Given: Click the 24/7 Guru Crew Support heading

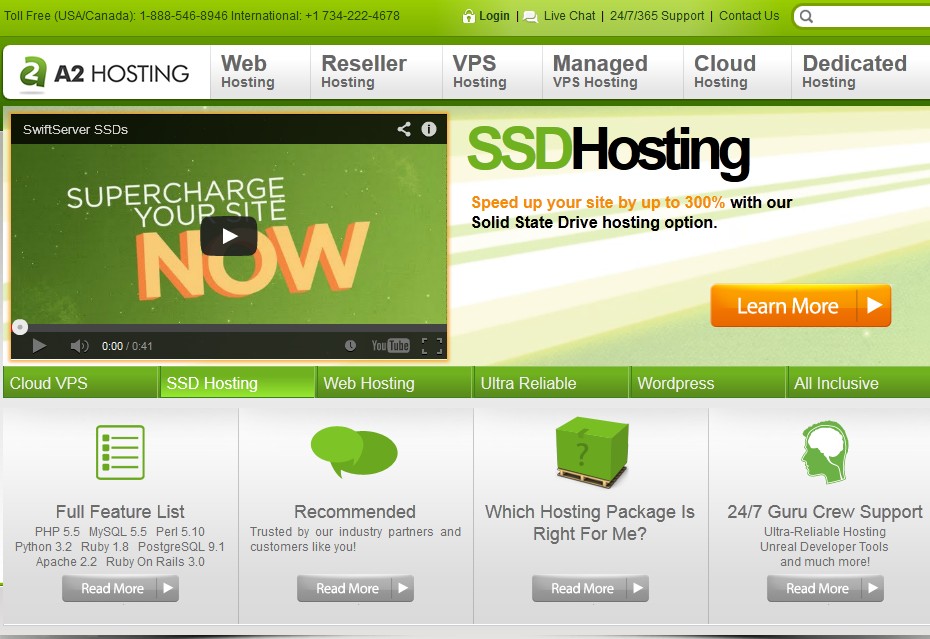Looking at the screenshot, I should pyautogui.click(x=825, y=511).
